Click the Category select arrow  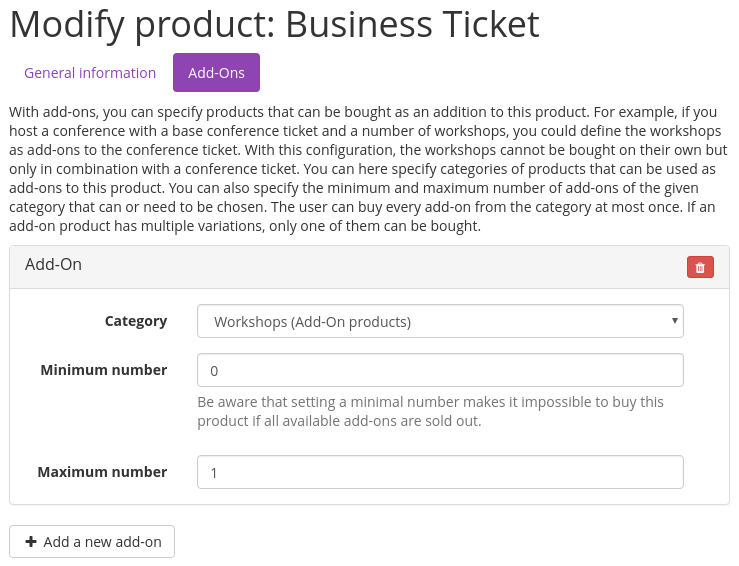coord(675,322)
